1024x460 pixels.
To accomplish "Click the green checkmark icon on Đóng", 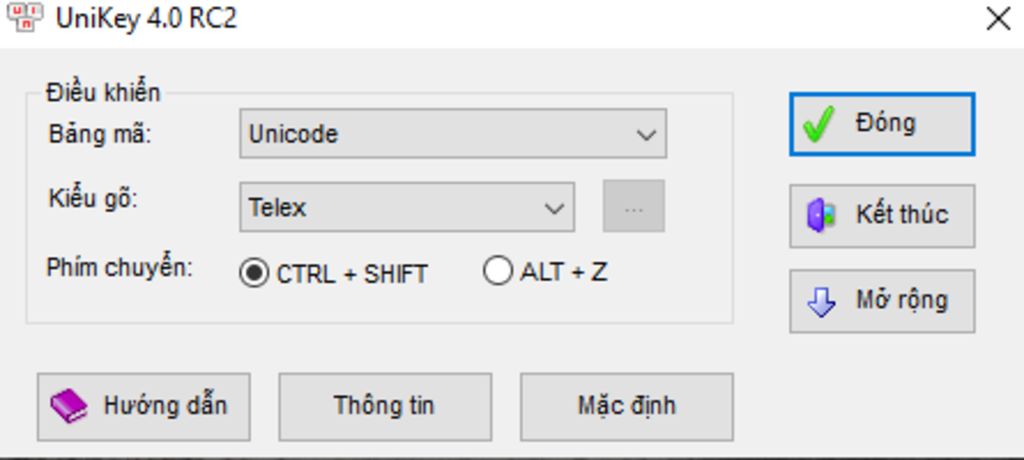I will [x=819, y=125].
